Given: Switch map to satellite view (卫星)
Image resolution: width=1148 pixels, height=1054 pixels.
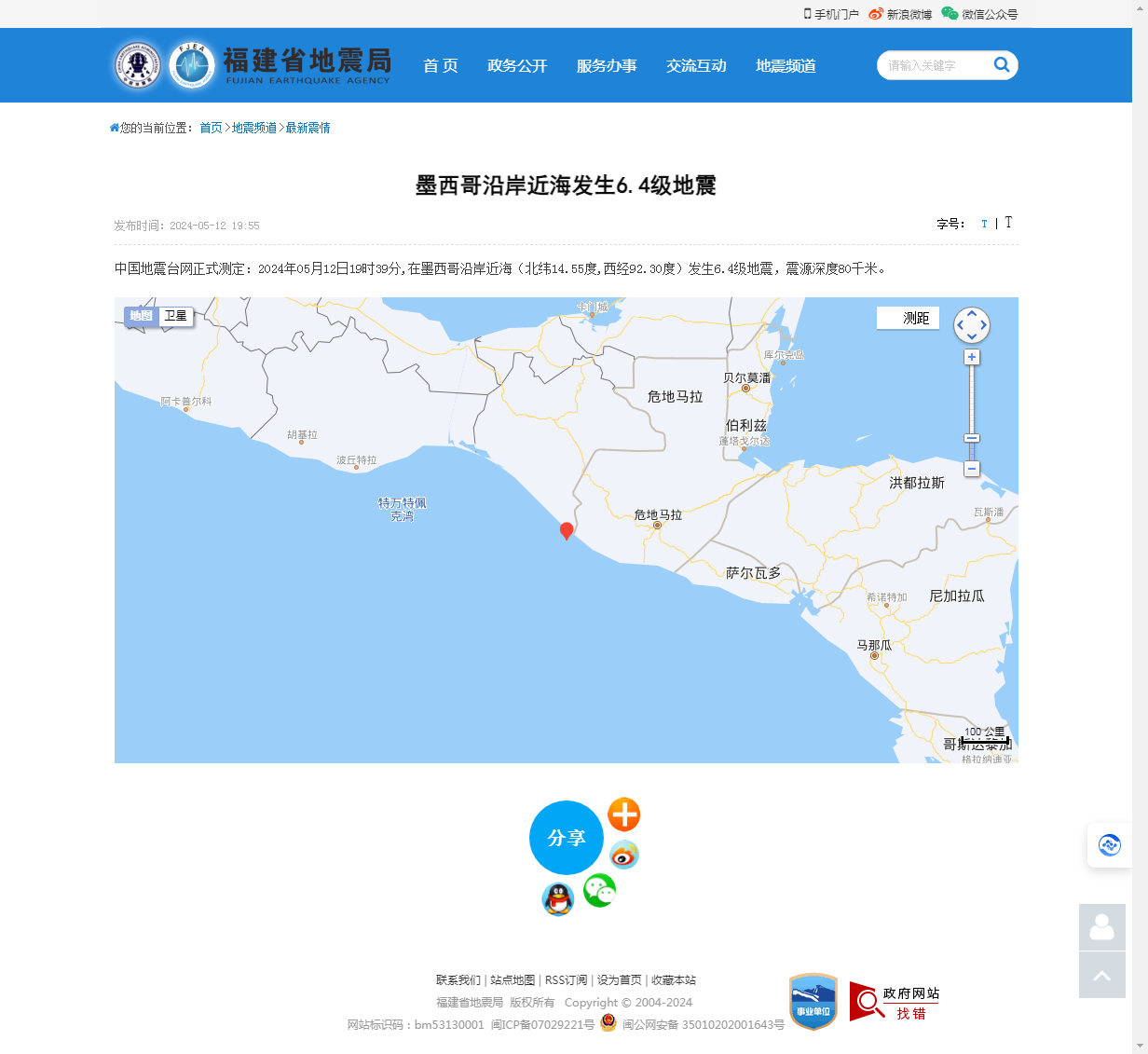Looking at the screenshot, I should point(176,316).
